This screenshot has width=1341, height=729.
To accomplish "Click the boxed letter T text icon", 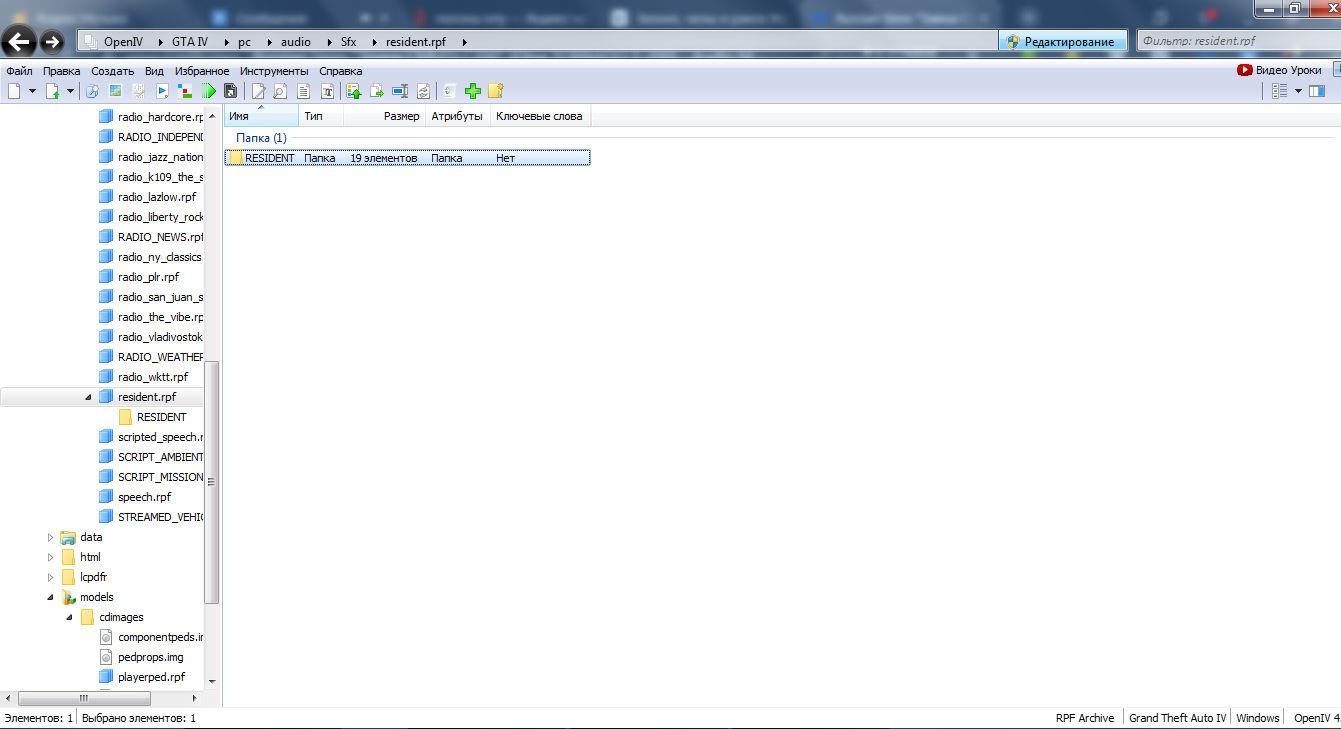I will coord(327,91).
